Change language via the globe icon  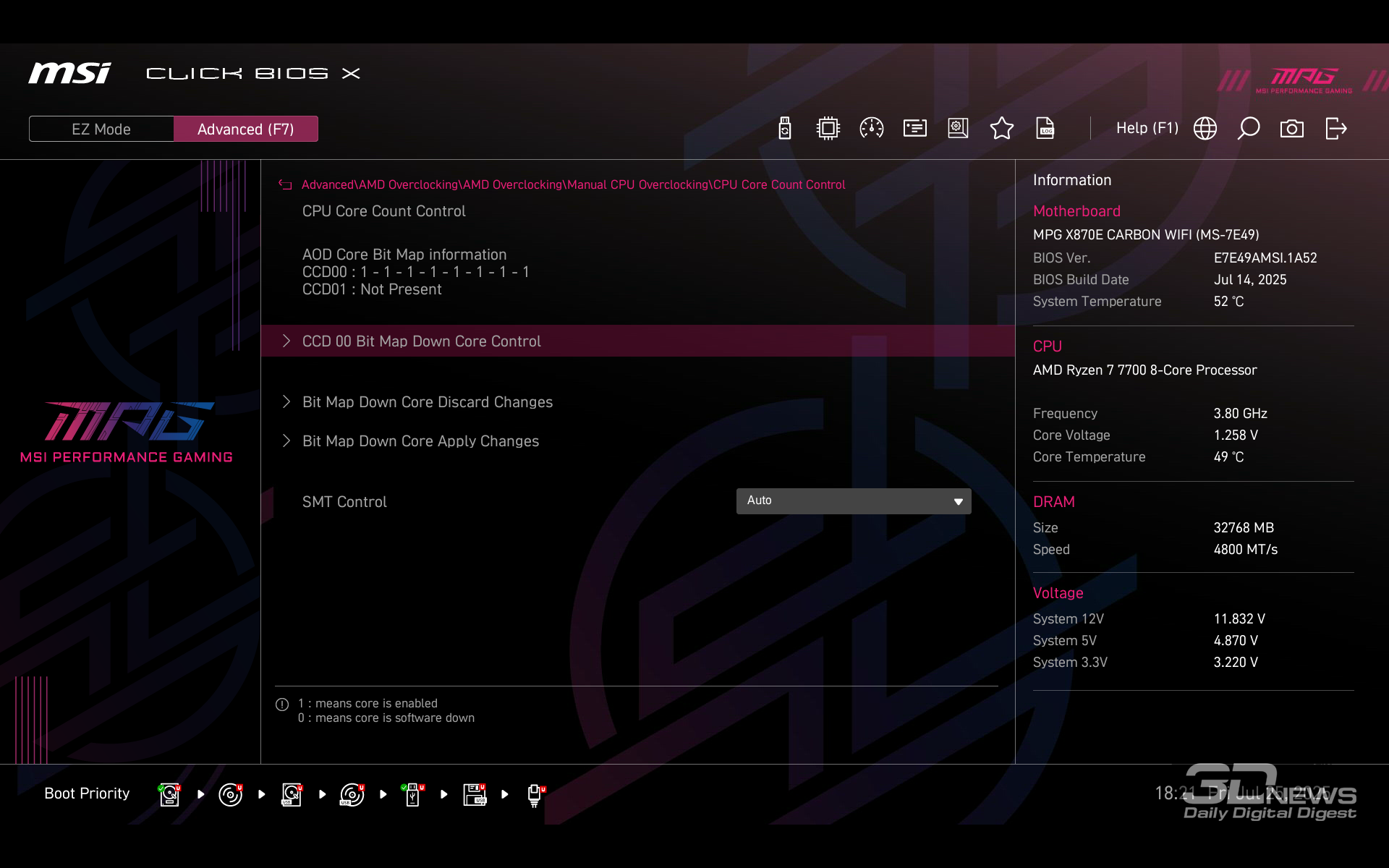1205,129
